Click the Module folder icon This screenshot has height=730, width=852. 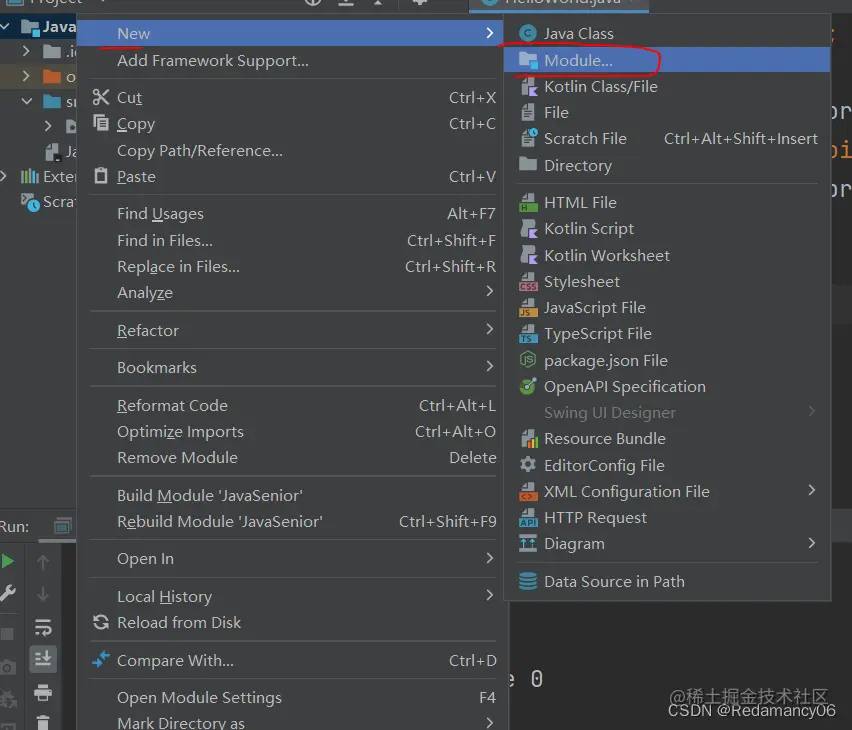click(x=528, y=60)
